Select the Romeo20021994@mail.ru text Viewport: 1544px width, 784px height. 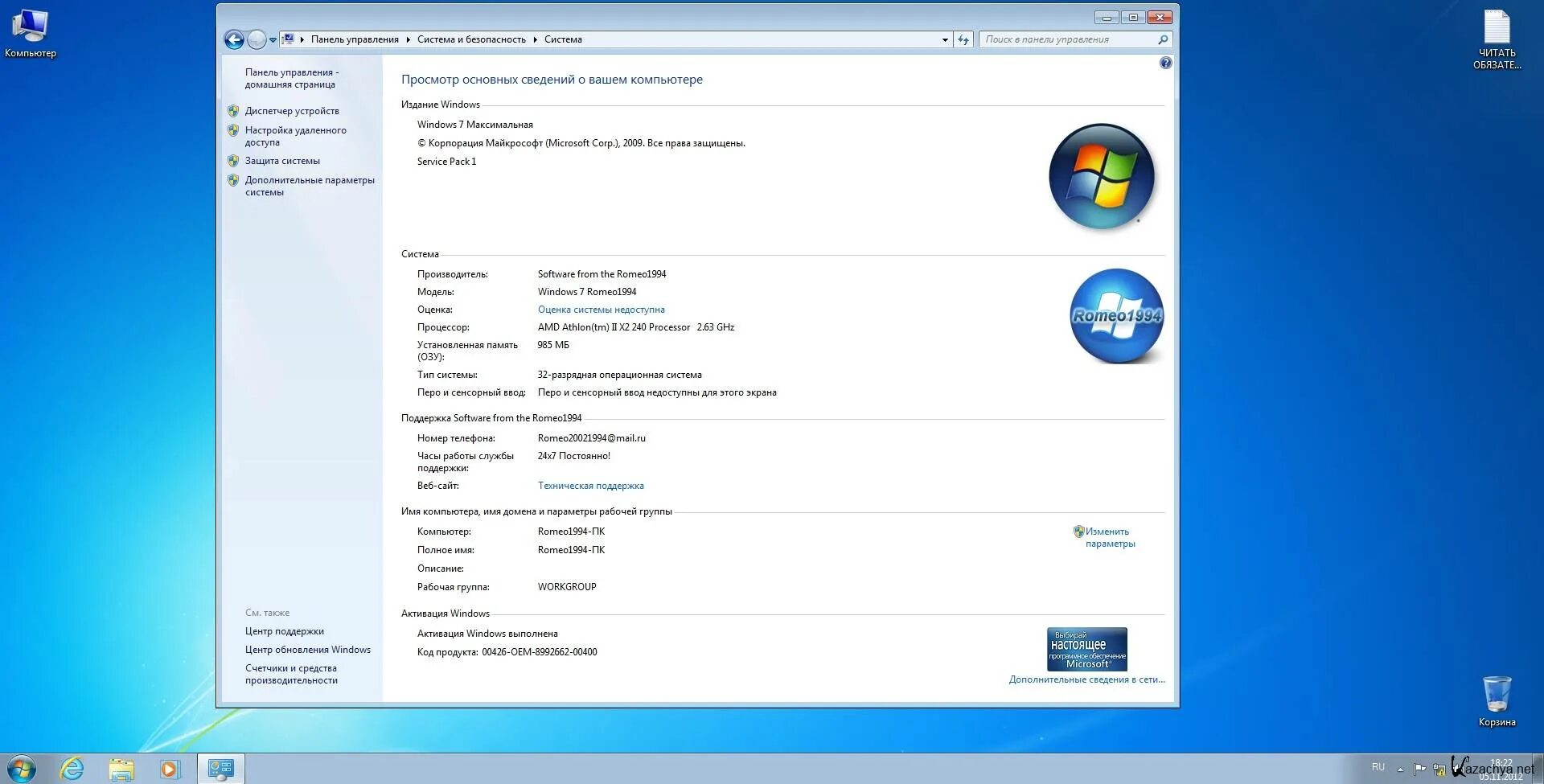[x=592, y=438]
